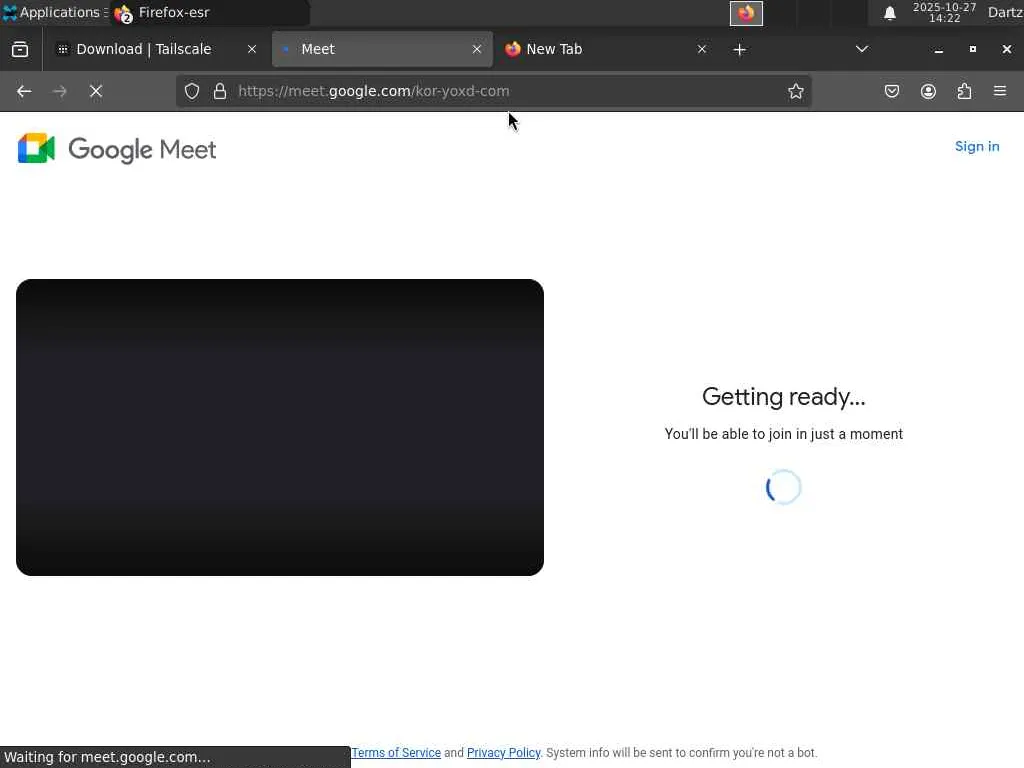Open the Firefox tracking protection shield

click(191, 91)
